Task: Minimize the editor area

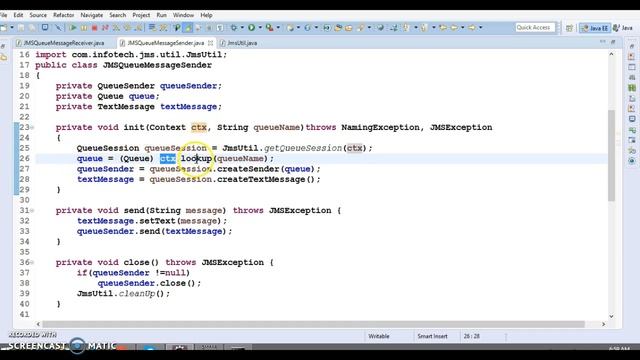Action: point(603,42)
